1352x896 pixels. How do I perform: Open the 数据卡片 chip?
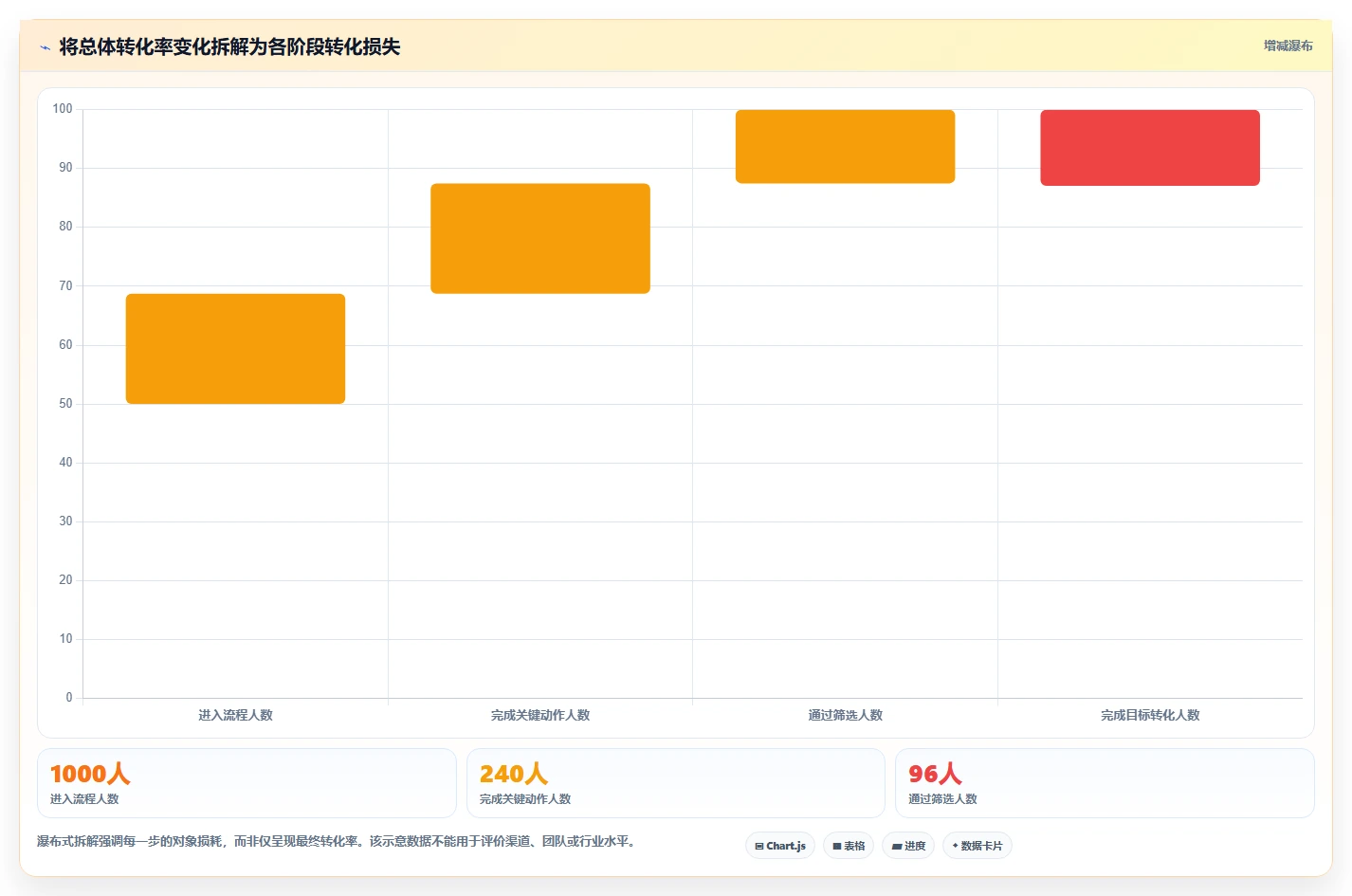coord(977,846)
